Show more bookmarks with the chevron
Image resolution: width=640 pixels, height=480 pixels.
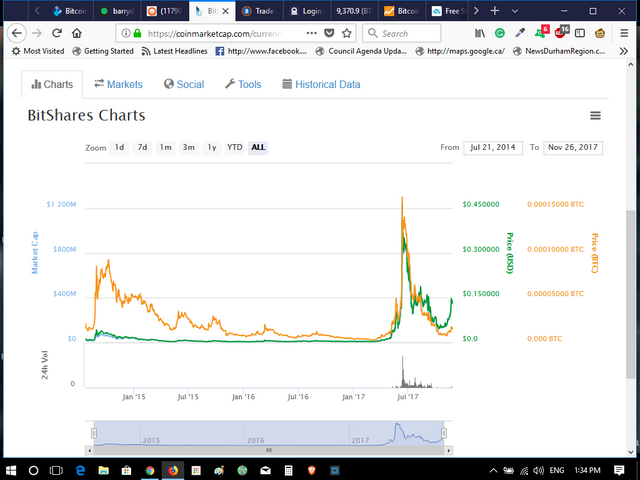coord(623,51)
